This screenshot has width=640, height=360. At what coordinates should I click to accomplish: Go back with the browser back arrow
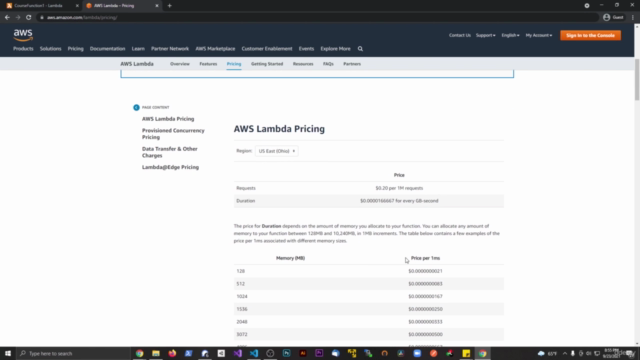[7, 18]
